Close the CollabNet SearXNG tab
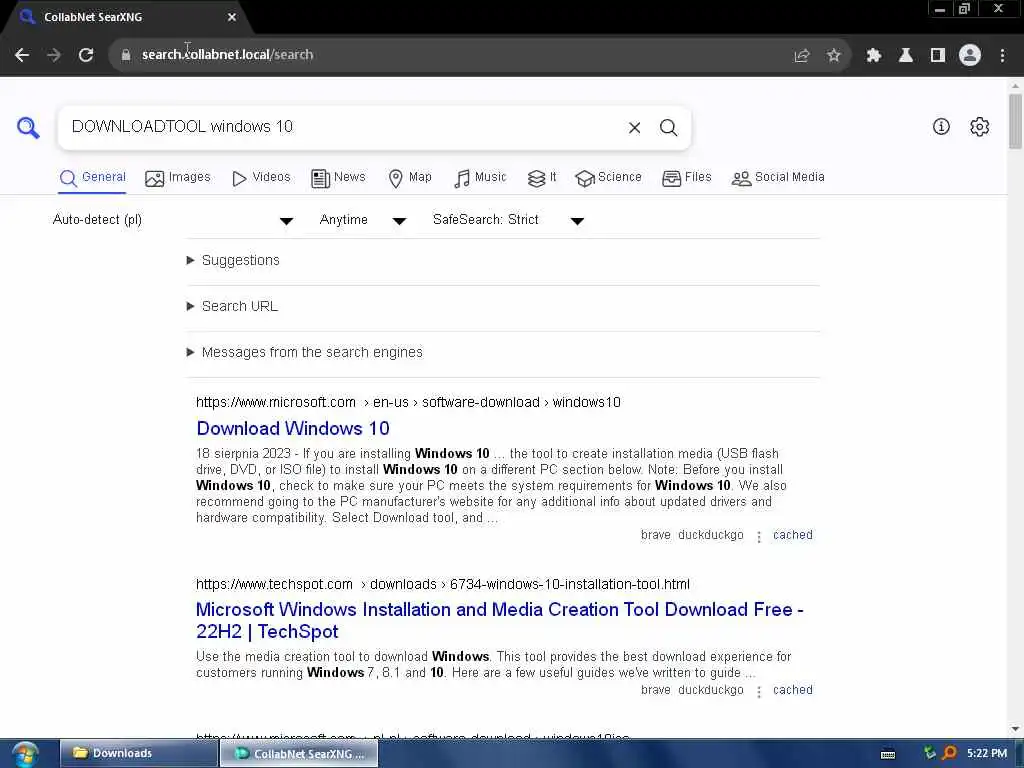The image size is (1024, 768). click(x=231, y=17)
